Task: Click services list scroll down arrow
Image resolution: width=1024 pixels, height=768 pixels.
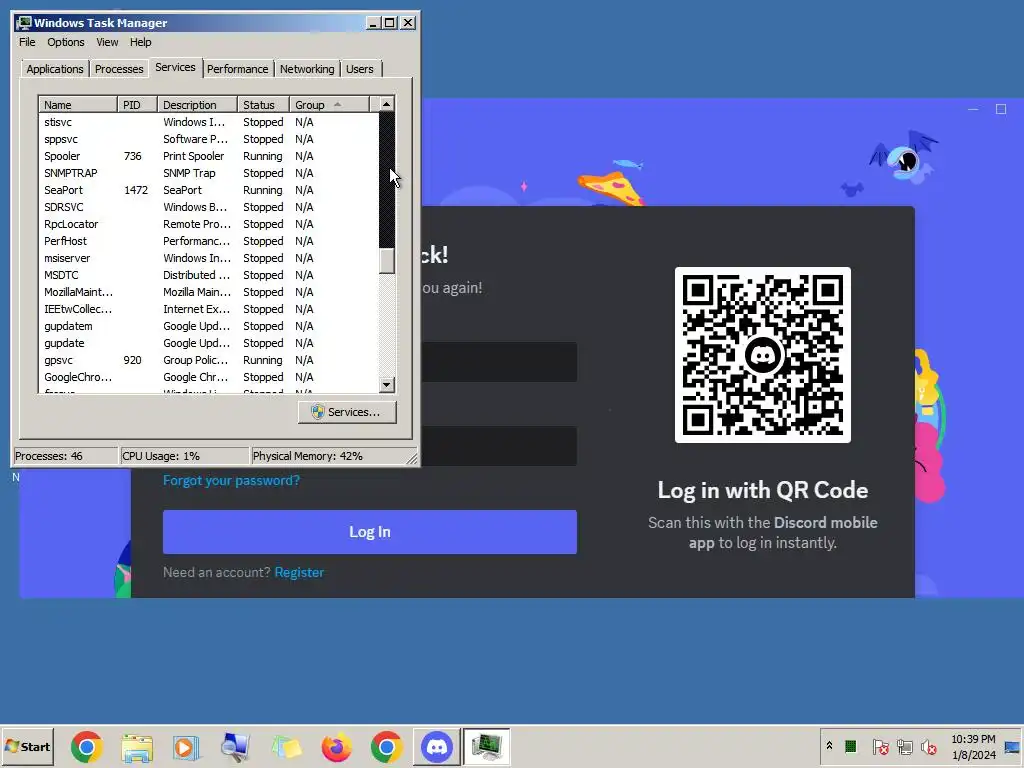Action: (x=387, y=385)
